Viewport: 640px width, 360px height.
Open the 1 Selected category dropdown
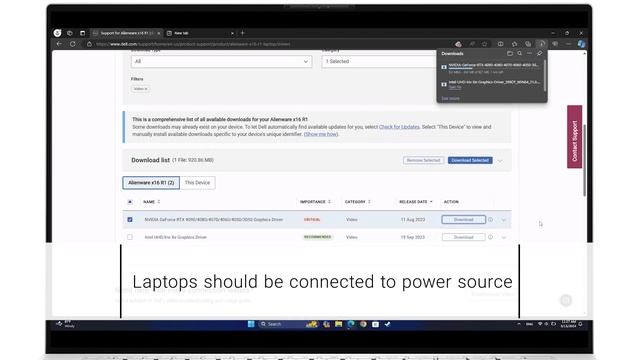click(x=378, y=61)
